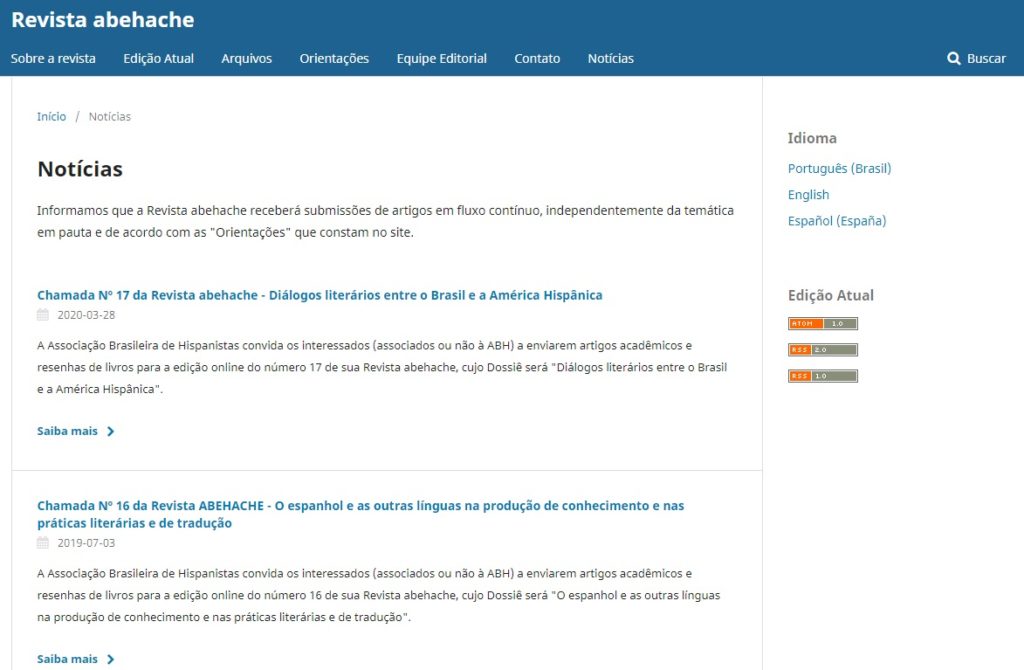
Task: Select Orientações in the navigation bar
Action: (x=334, y=59)
